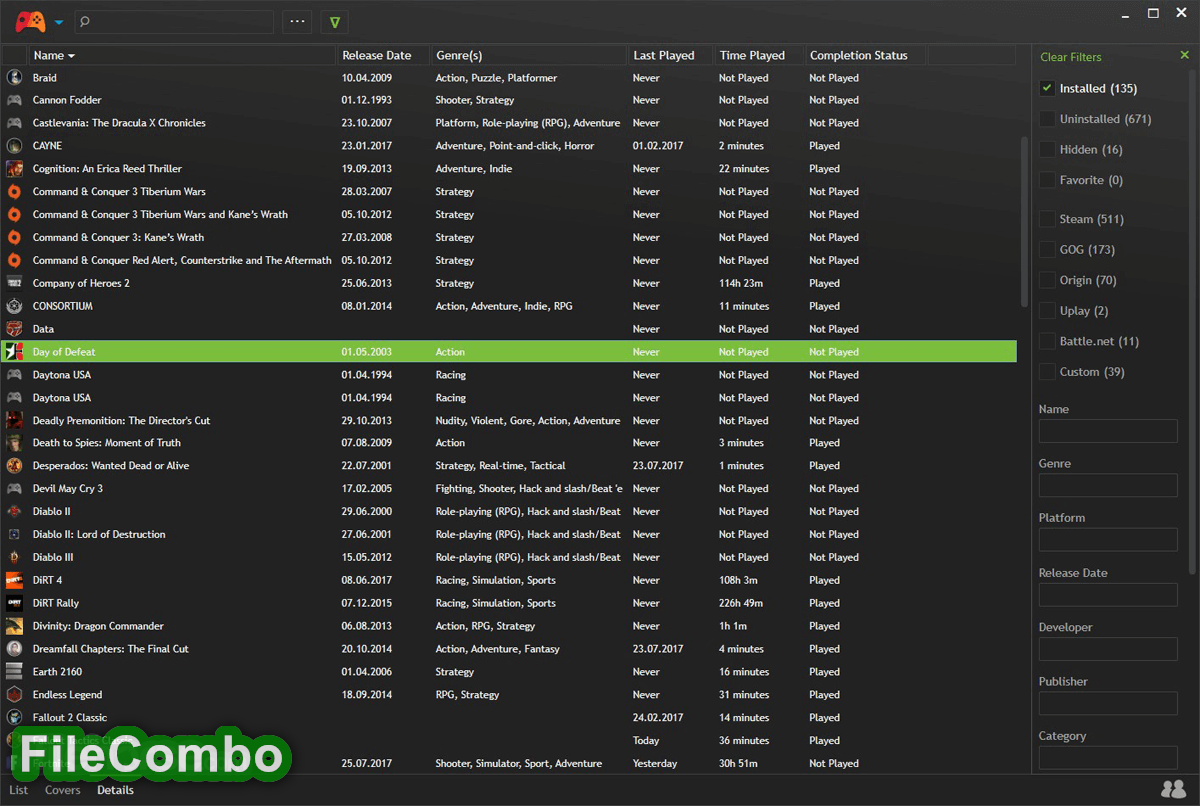Image resolution: width=1200 pixels, height=806 pixels.
Task: Click the Devil May Cry 3 icon
Action: (x=14, y=489)
